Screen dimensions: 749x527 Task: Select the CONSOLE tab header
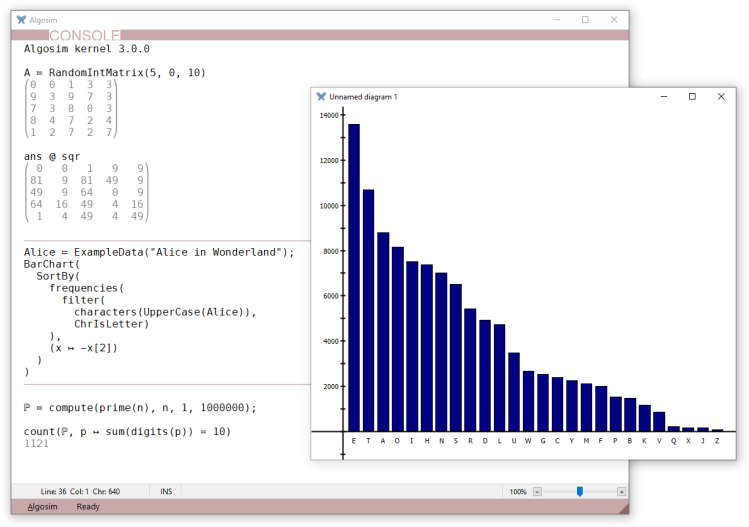click(84, 35)
